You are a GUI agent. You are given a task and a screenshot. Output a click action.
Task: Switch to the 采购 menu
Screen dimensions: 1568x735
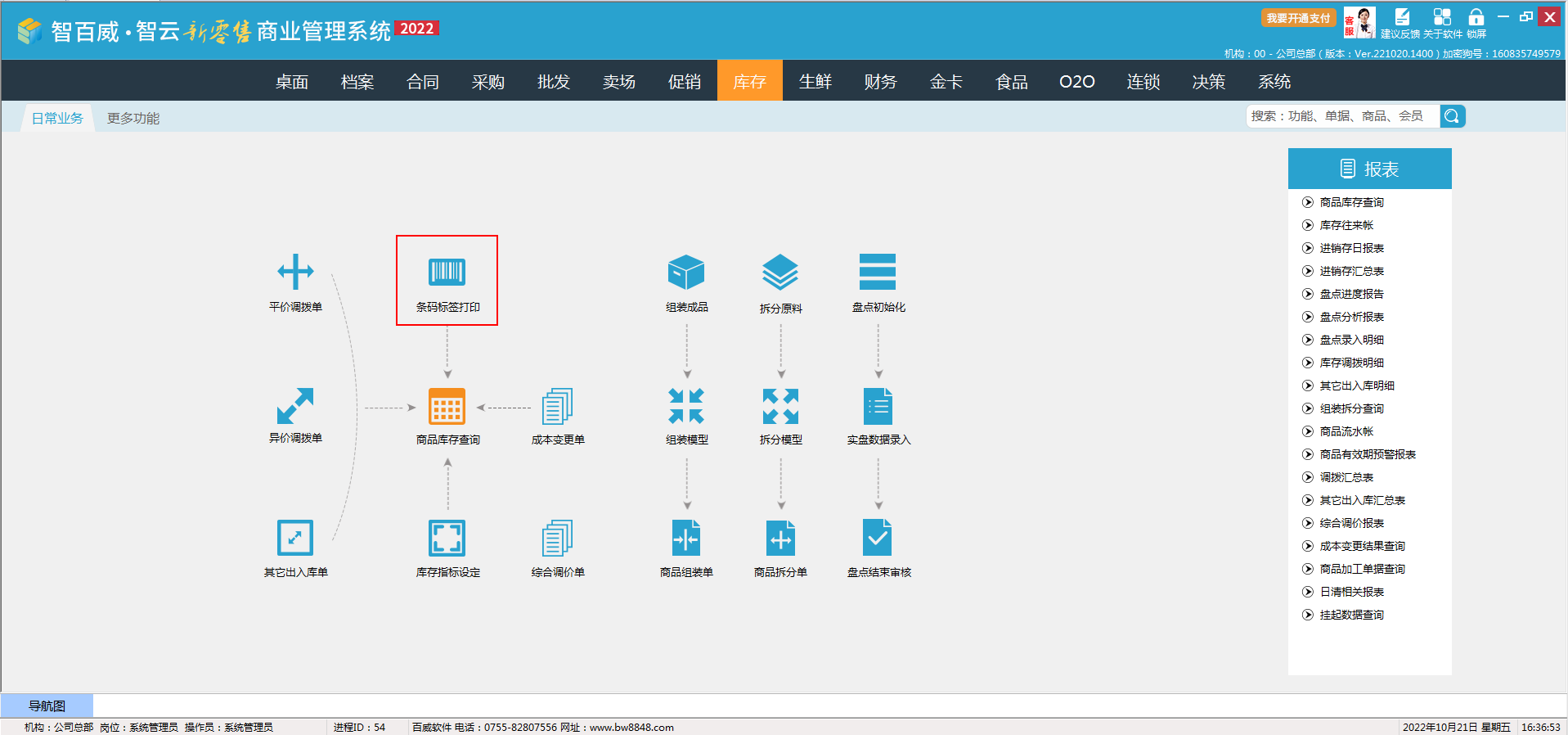click(488, 82)
